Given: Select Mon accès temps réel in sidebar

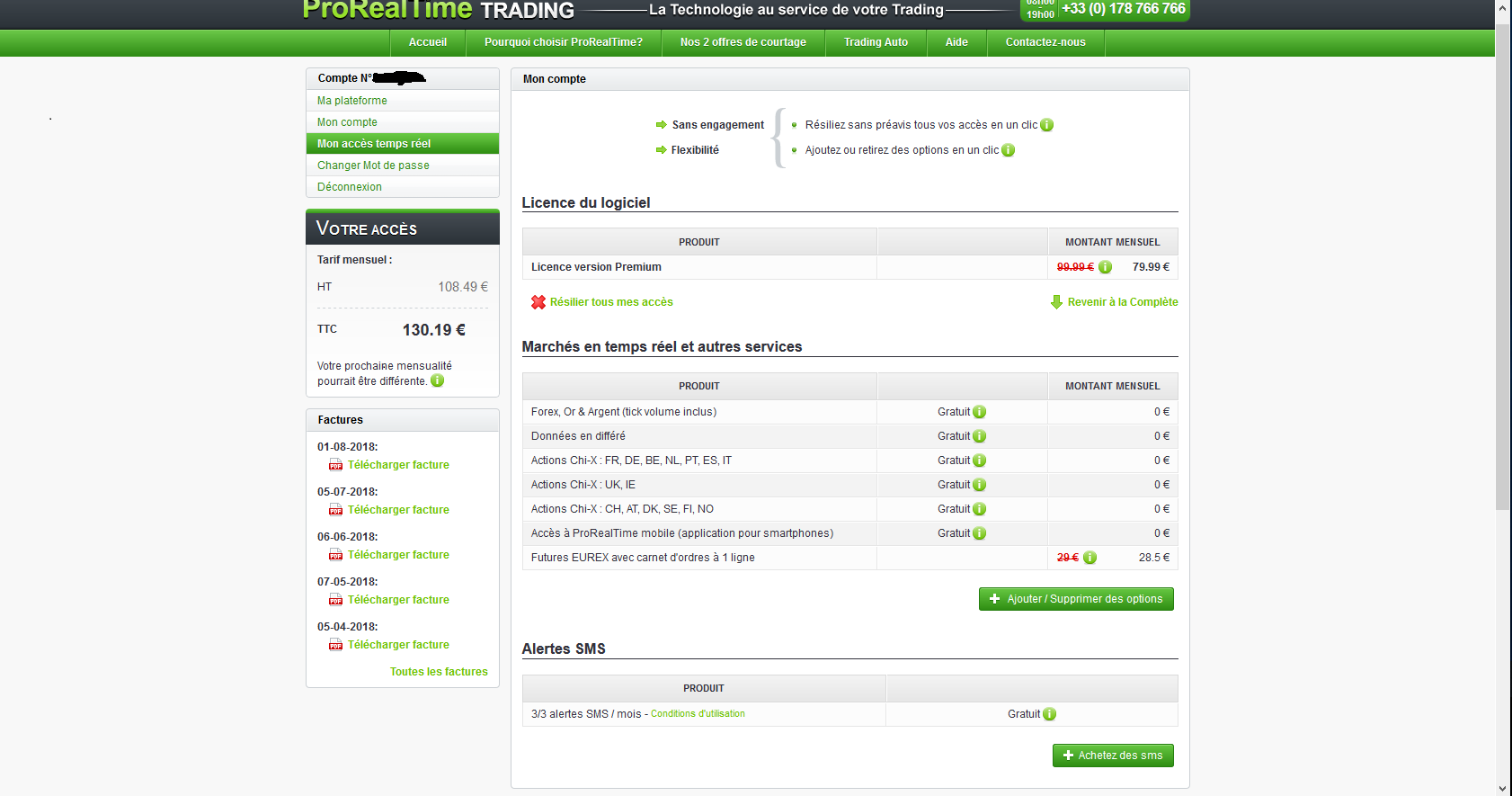Looking at the screenshot, I should coord(403,144).
